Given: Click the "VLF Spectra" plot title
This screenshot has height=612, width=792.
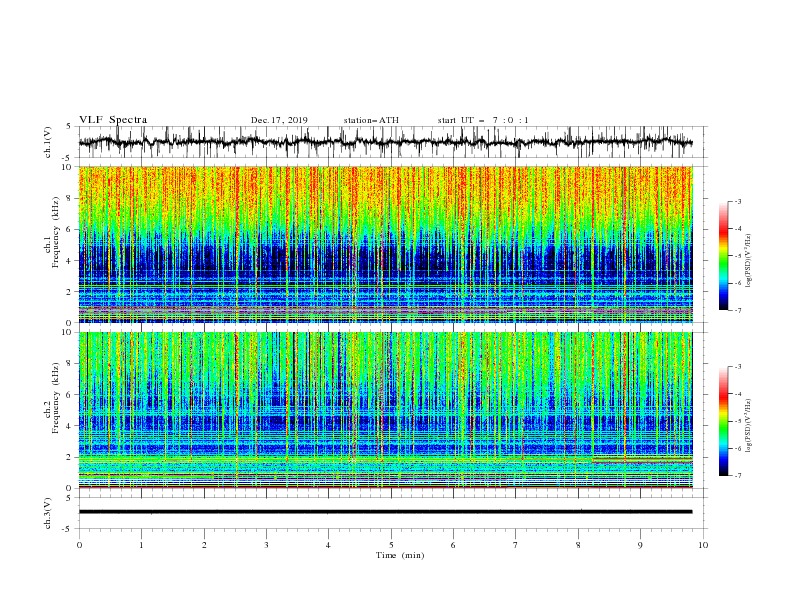Looking at the screenshot, I should [113, 120].
